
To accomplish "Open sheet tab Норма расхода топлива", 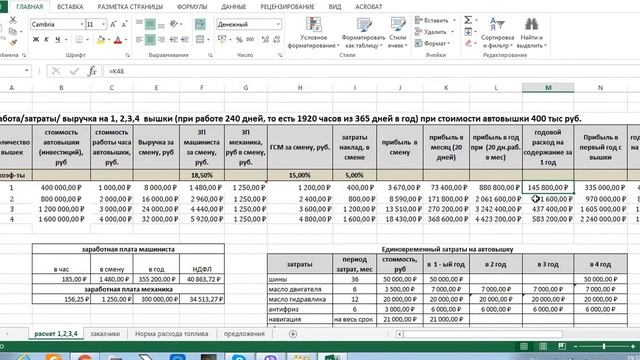I will (x=171, y=334).
